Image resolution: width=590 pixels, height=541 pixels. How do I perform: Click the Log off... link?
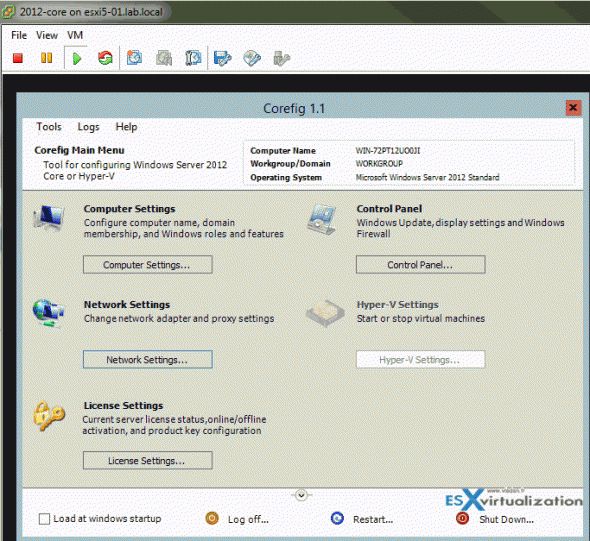coord(248,520)
